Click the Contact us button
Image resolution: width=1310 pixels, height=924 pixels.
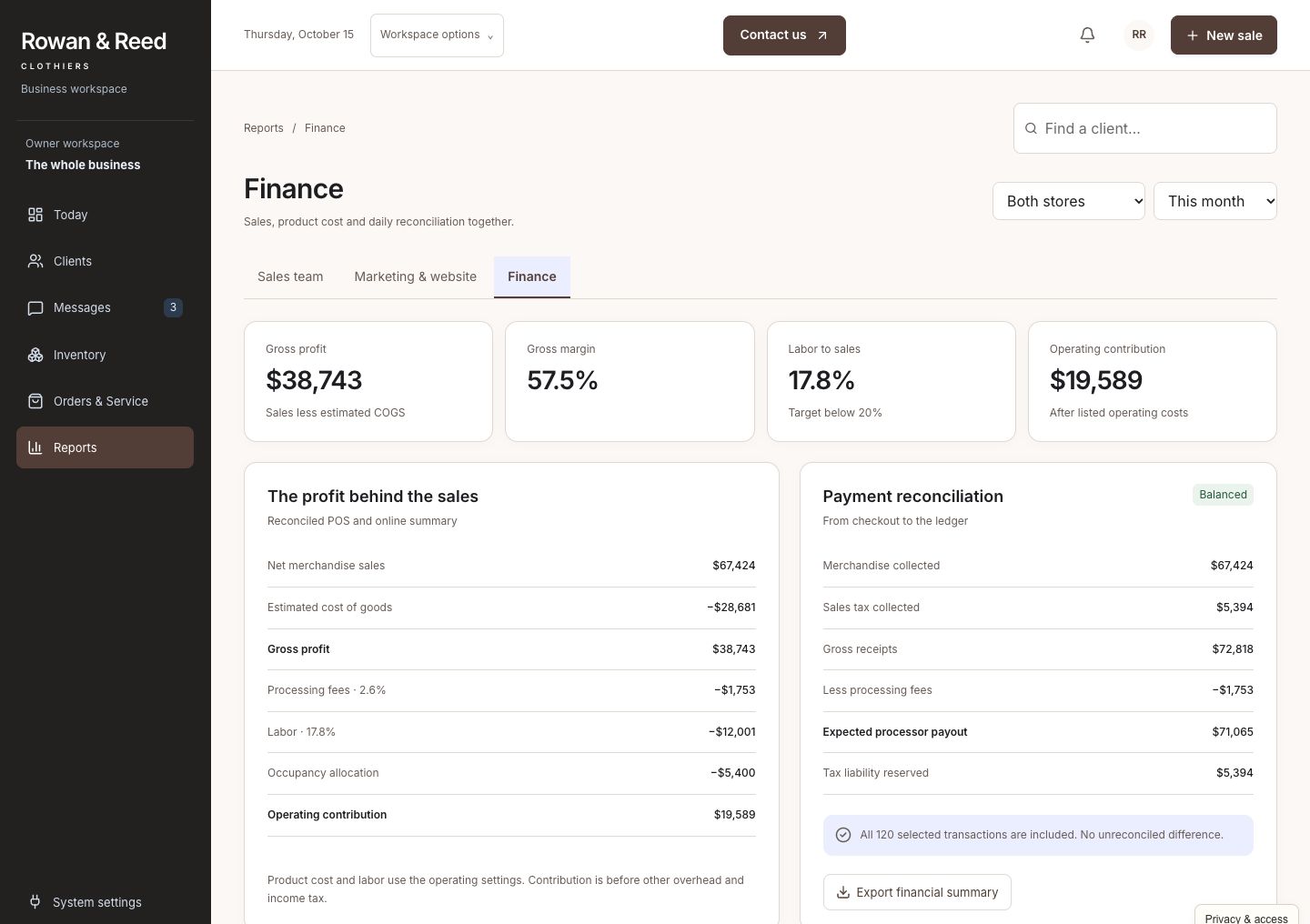[784, 35]
